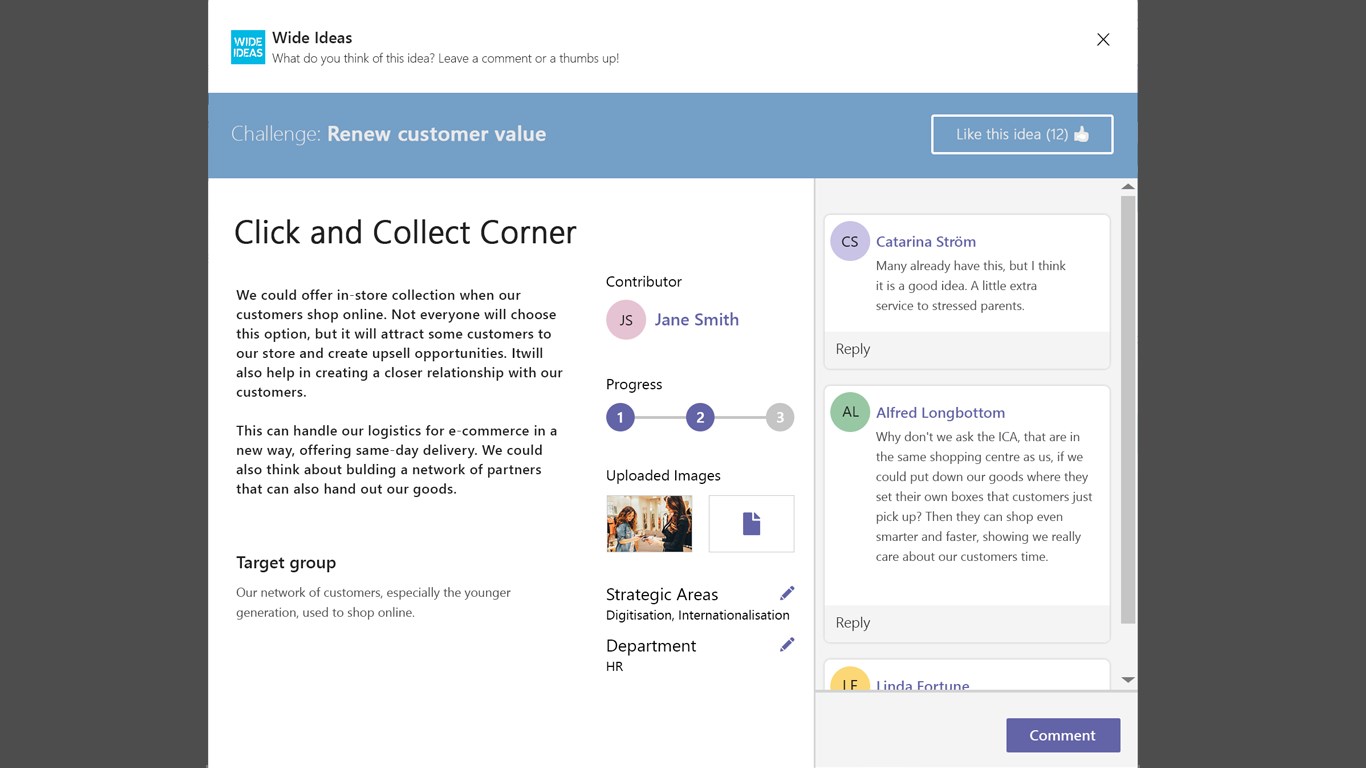Click Alfred Longbottom's AL avatar

point(850,412)
